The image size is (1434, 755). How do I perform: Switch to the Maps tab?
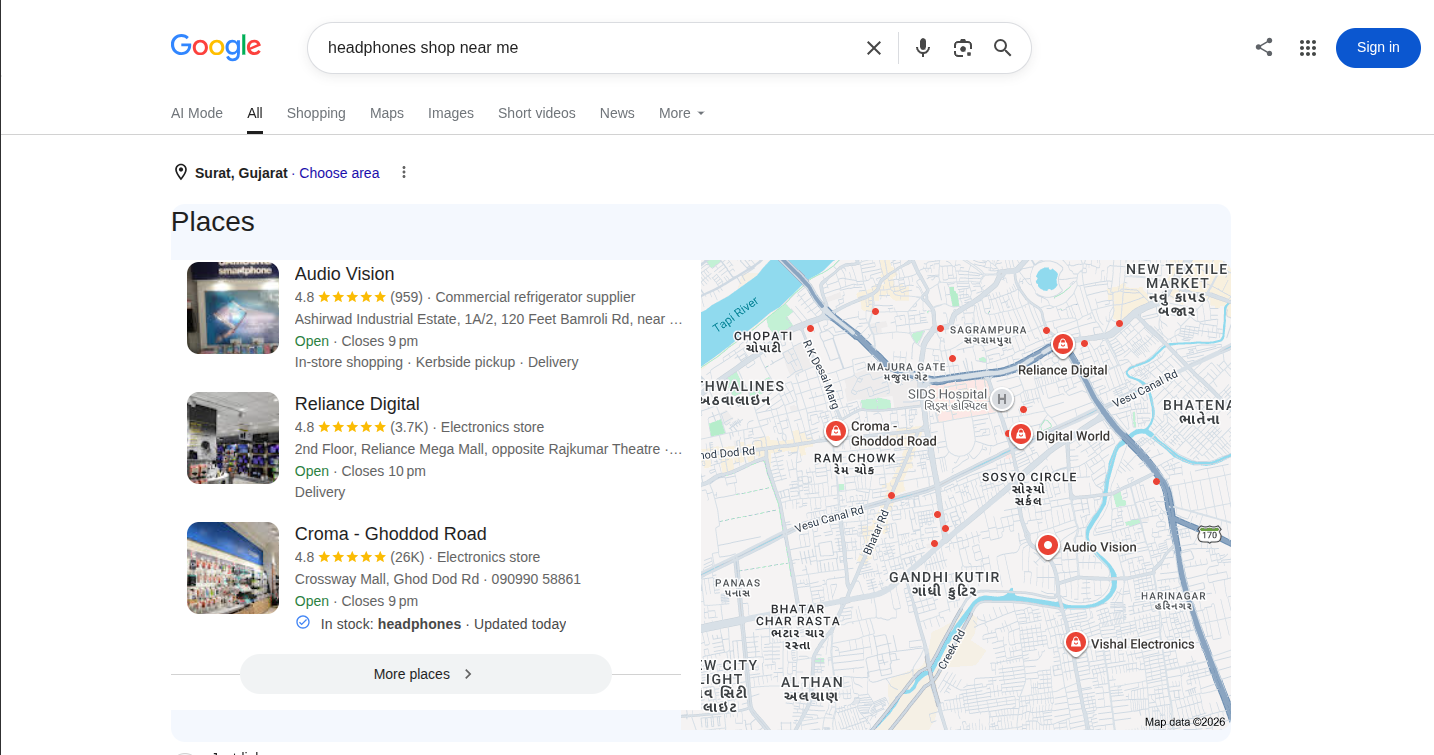[387, 113]
